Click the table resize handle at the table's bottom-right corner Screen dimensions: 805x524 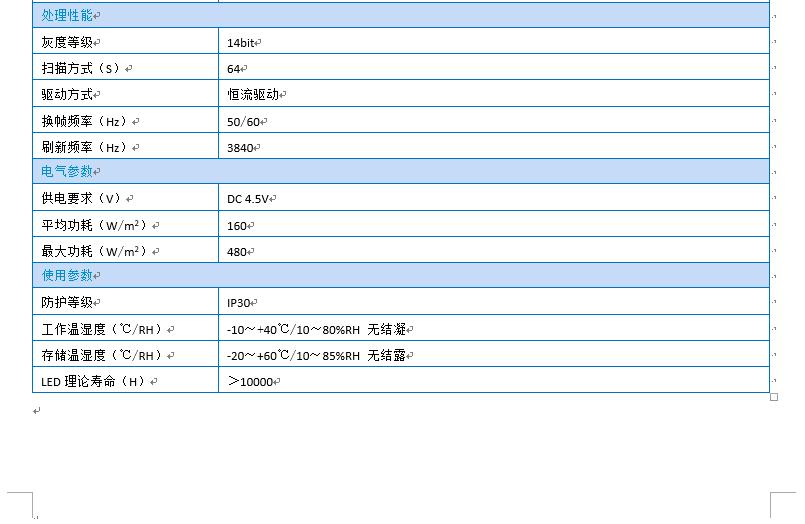[x=774, y=397]
